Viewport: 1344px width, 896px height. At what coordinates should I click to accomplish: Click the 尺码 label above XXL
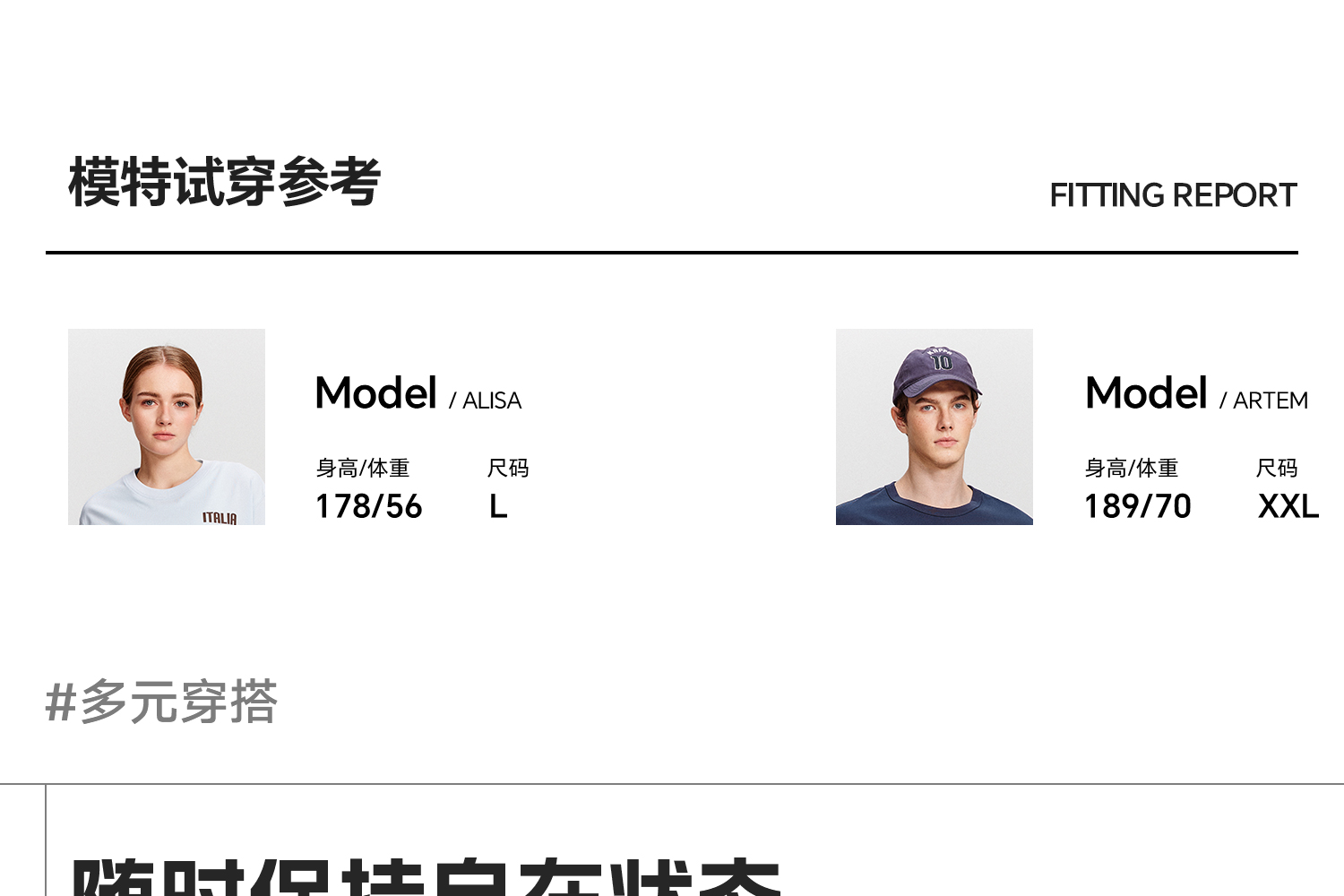[x=1277, y=468]
